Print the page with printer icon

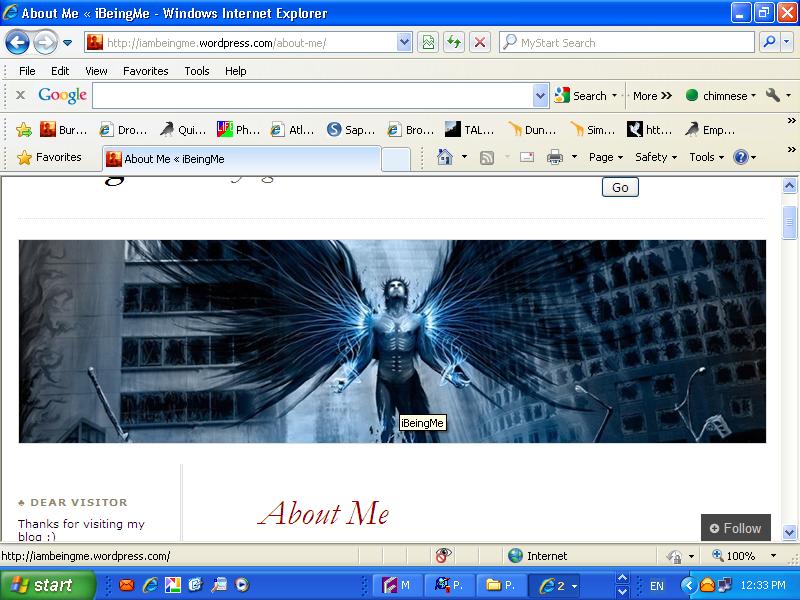pos(555,157)
